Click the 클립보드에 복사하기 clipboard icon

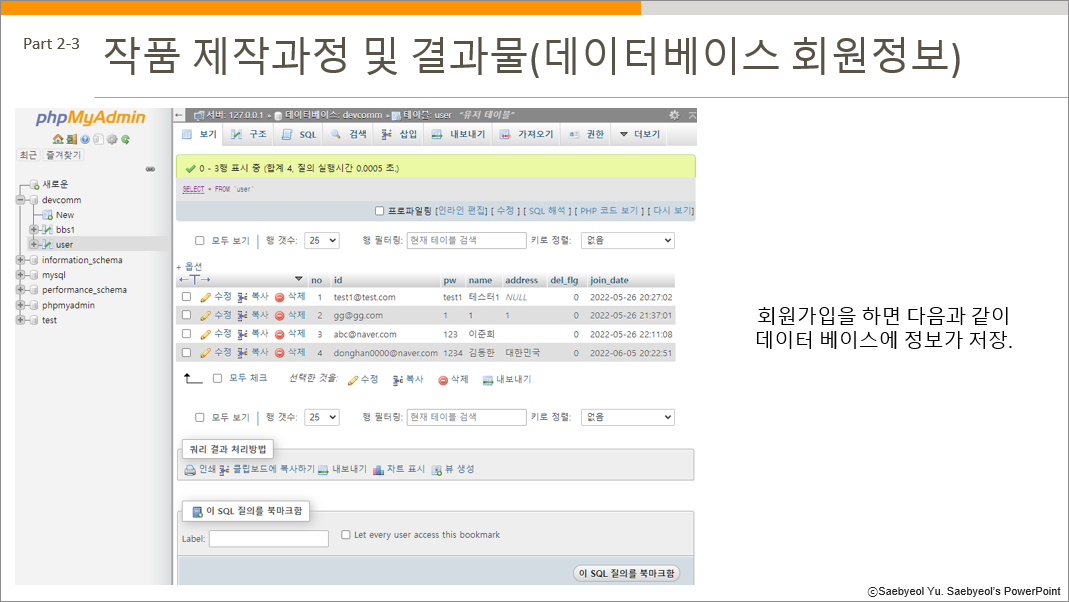coord(224,470)
